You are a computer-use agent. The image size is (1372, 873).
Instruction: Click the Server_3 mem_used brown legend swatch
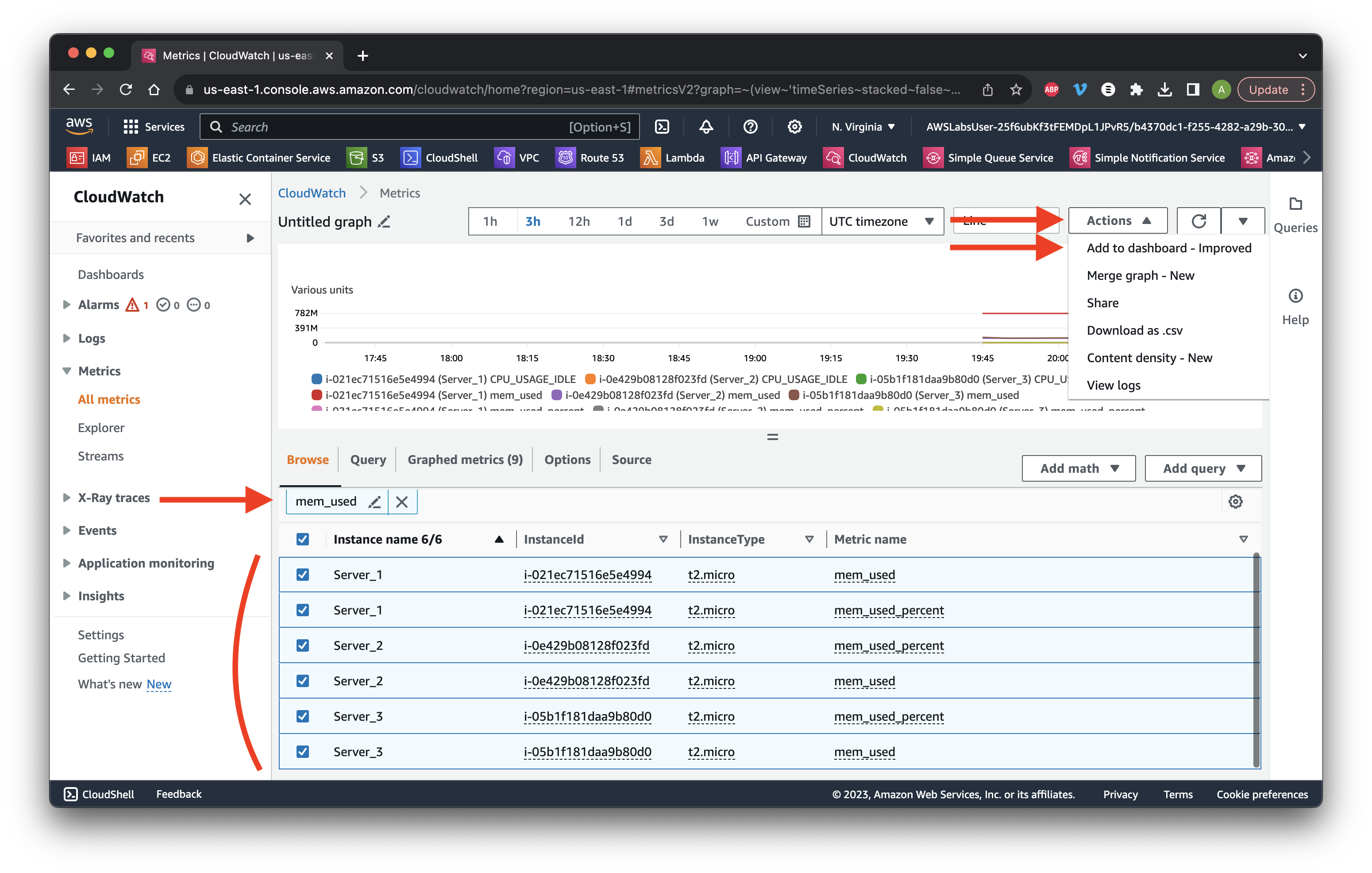(x=794, y=395)
